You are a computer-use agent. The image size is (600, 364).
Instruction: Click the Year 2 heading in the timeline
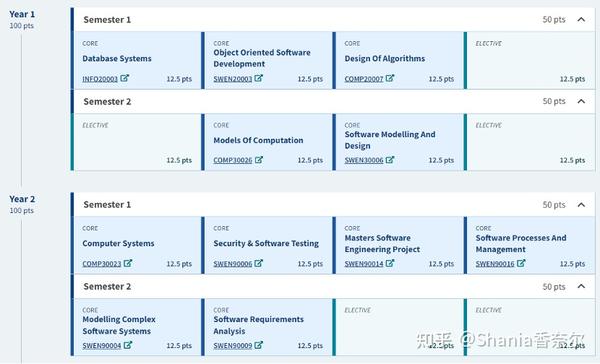[x=22, y=199]
